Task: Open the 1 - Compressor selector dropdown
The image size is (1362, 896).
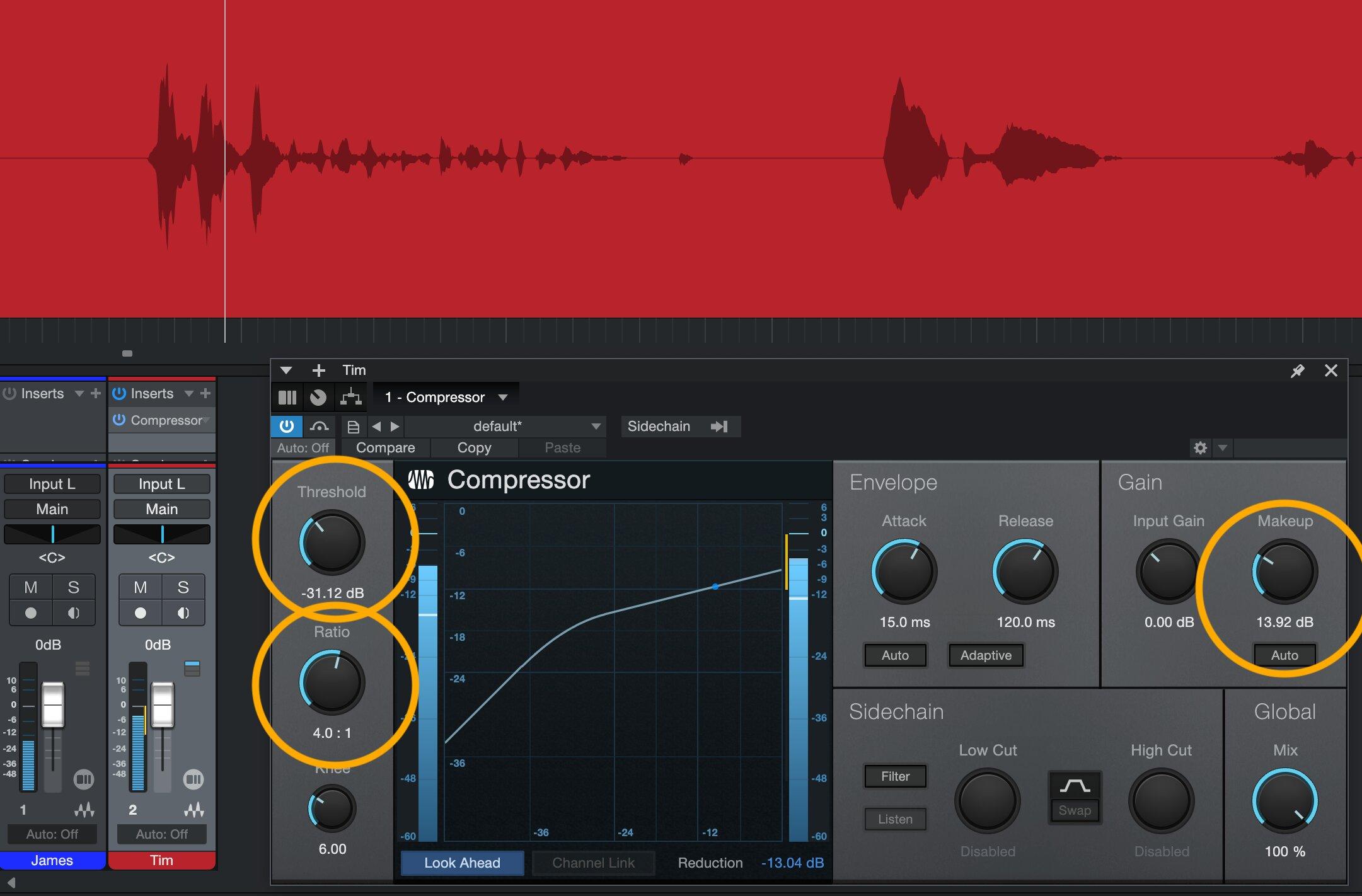Action: point(446,397)
